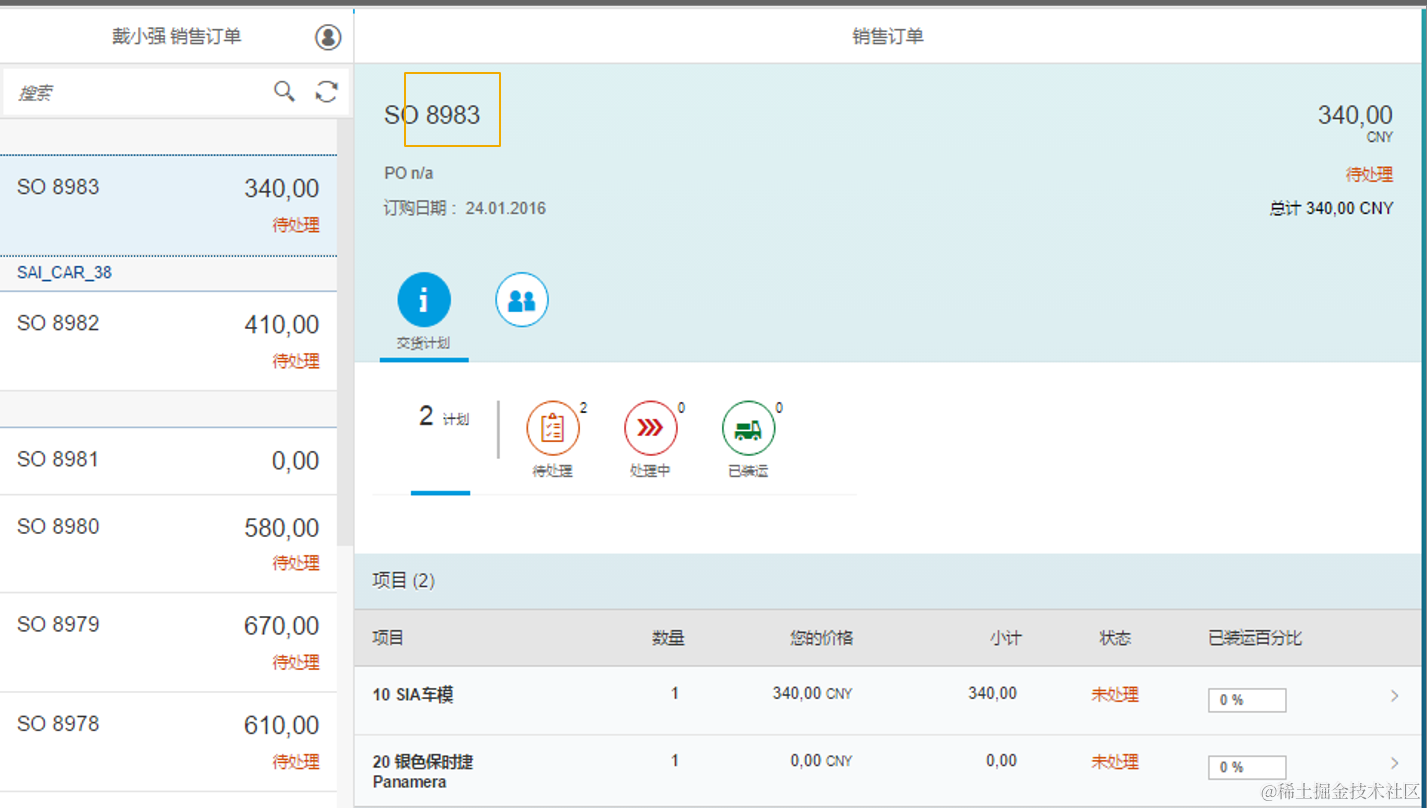Screen dimensions: 1427x808
Task: Click the 340,00 CNY price of item 10
Action: coord(812,693)
